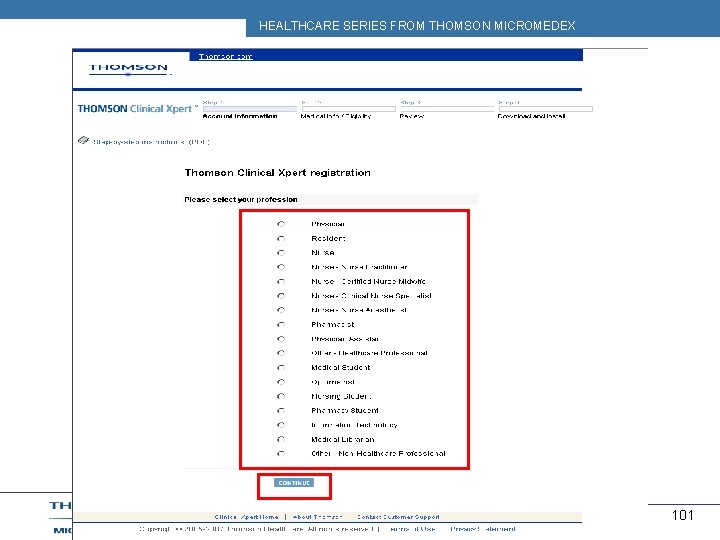Select Information Technology radio button
Image resolution: width=720 pixels, height=540 pixels.
[281, 425]
